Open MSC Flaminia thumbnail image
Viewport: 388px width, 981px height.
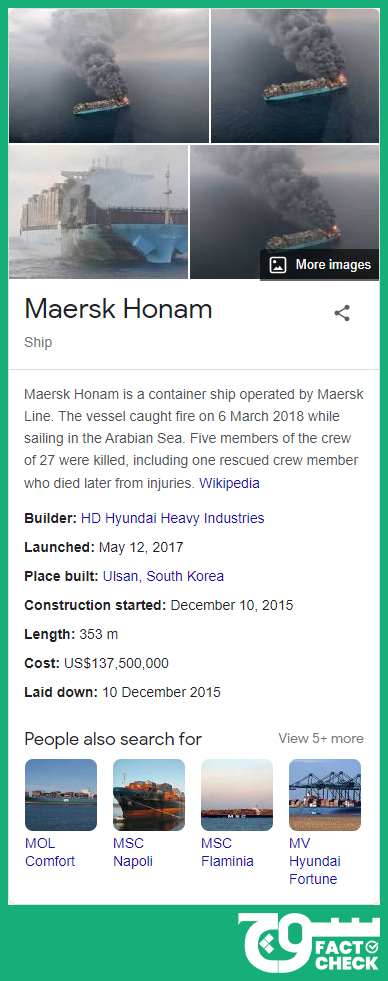tap(237, 795)
